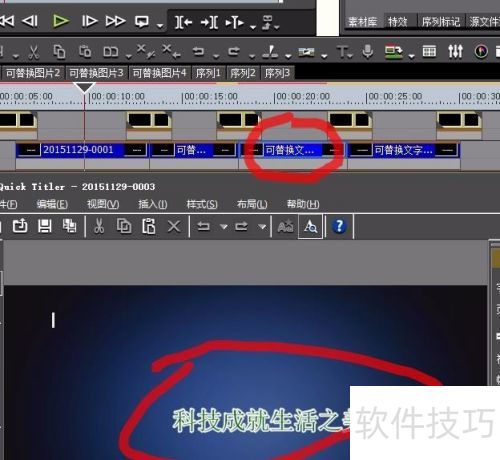Paste at timeline cursor position
500x460 pixels.
(85, 52)
